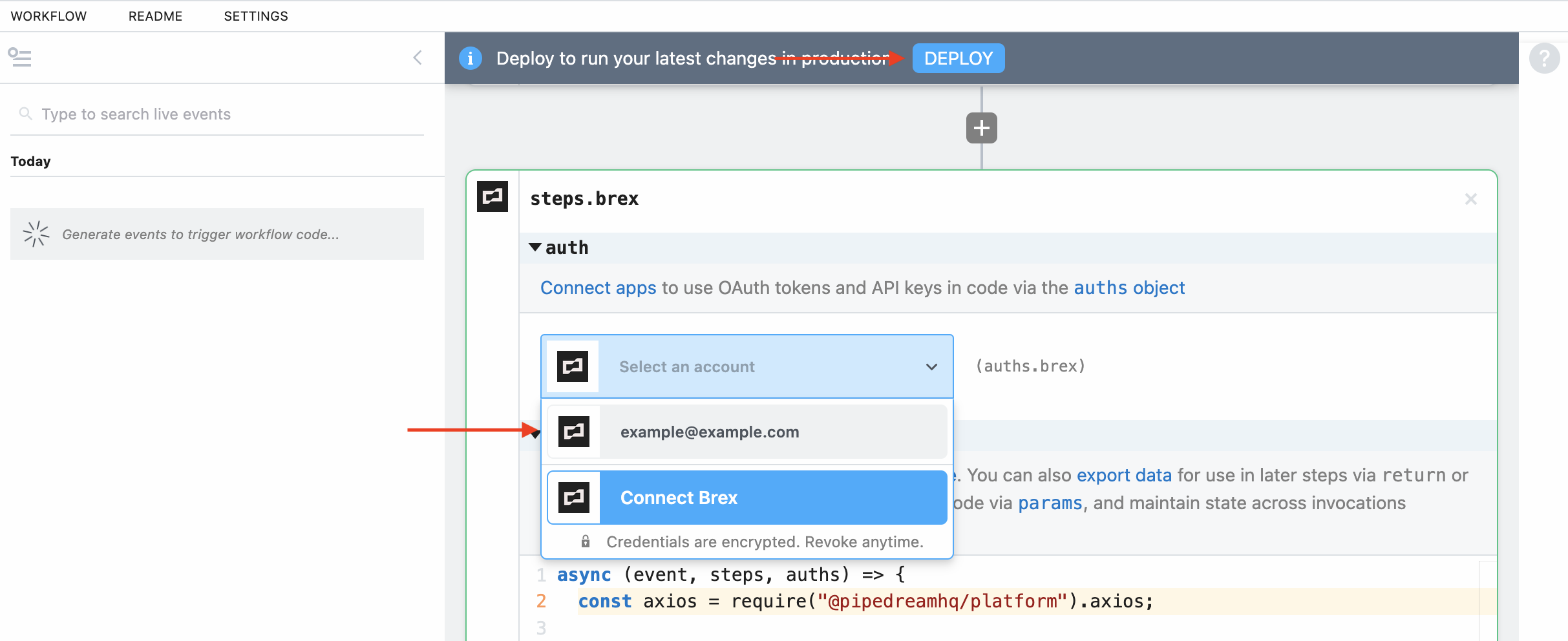Image resolution: width=1568 pixels, height=641 pixels.
Task: Click the event list icon
Action: tap(19, 58)
